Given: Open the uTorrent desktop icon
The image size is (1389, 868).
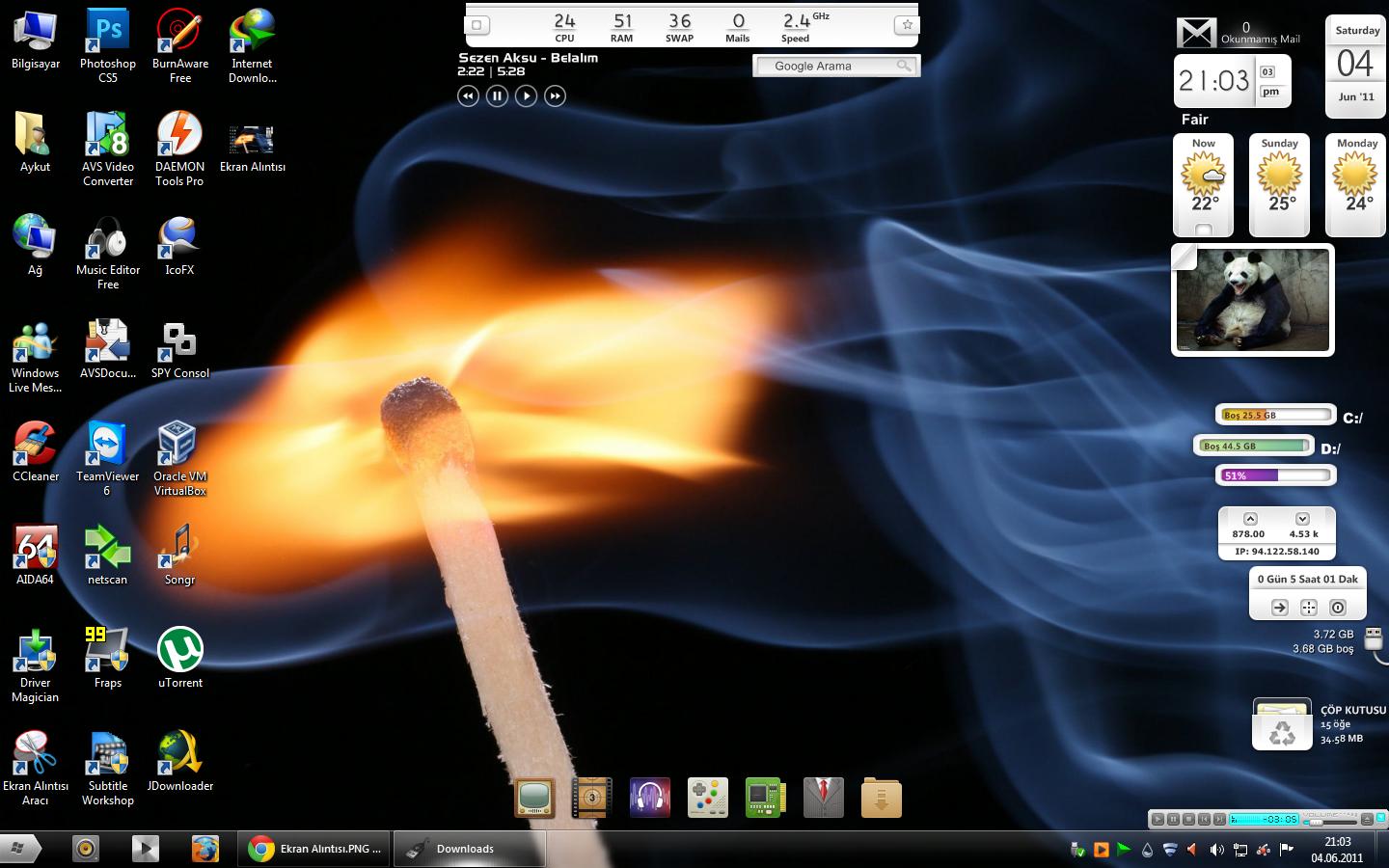Looking at the screenshot, I should (x=179, y=658).
